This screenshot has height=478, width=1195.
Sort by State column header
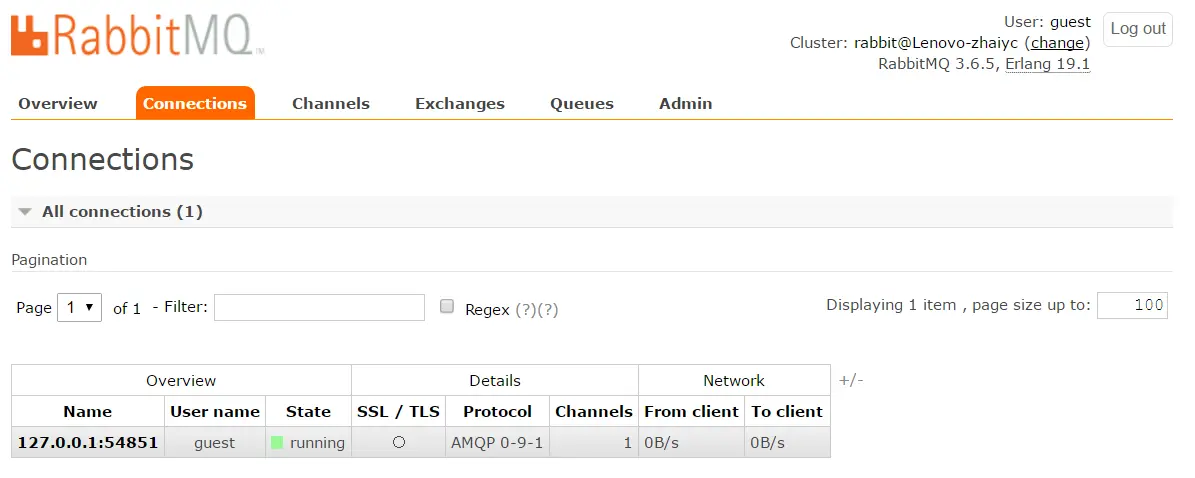point(308,412)
